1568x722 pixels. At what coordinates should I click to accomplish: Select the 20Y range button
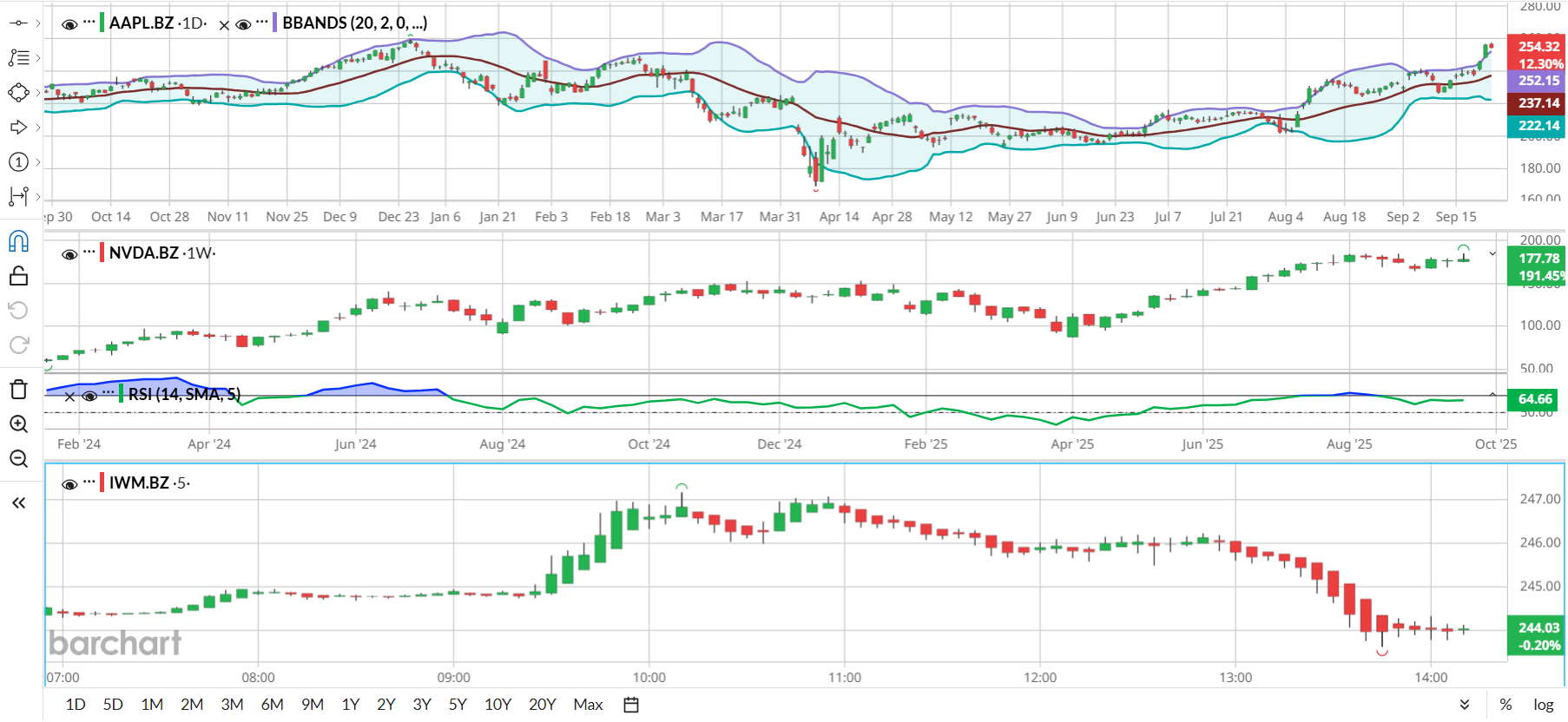543,705
